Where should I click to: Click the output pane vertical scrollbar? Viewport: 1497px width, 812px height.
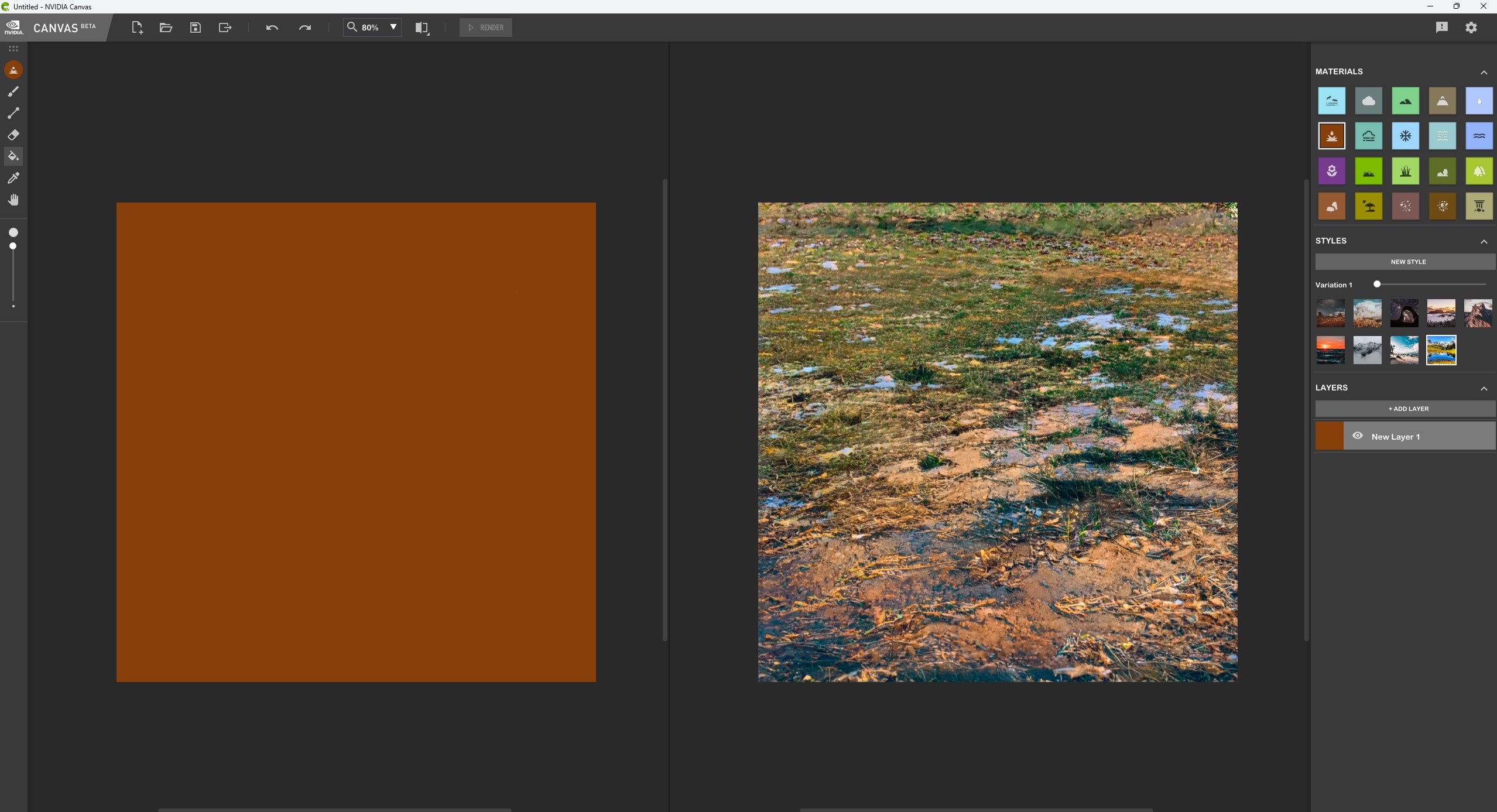click(1306, 410)
